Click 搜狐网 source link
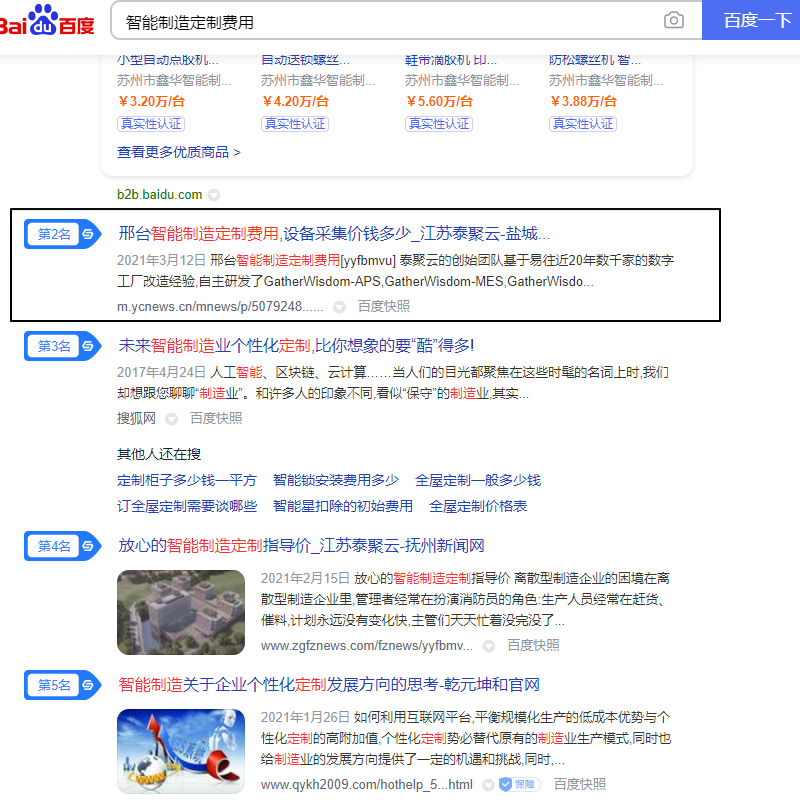 pos(136,419)
